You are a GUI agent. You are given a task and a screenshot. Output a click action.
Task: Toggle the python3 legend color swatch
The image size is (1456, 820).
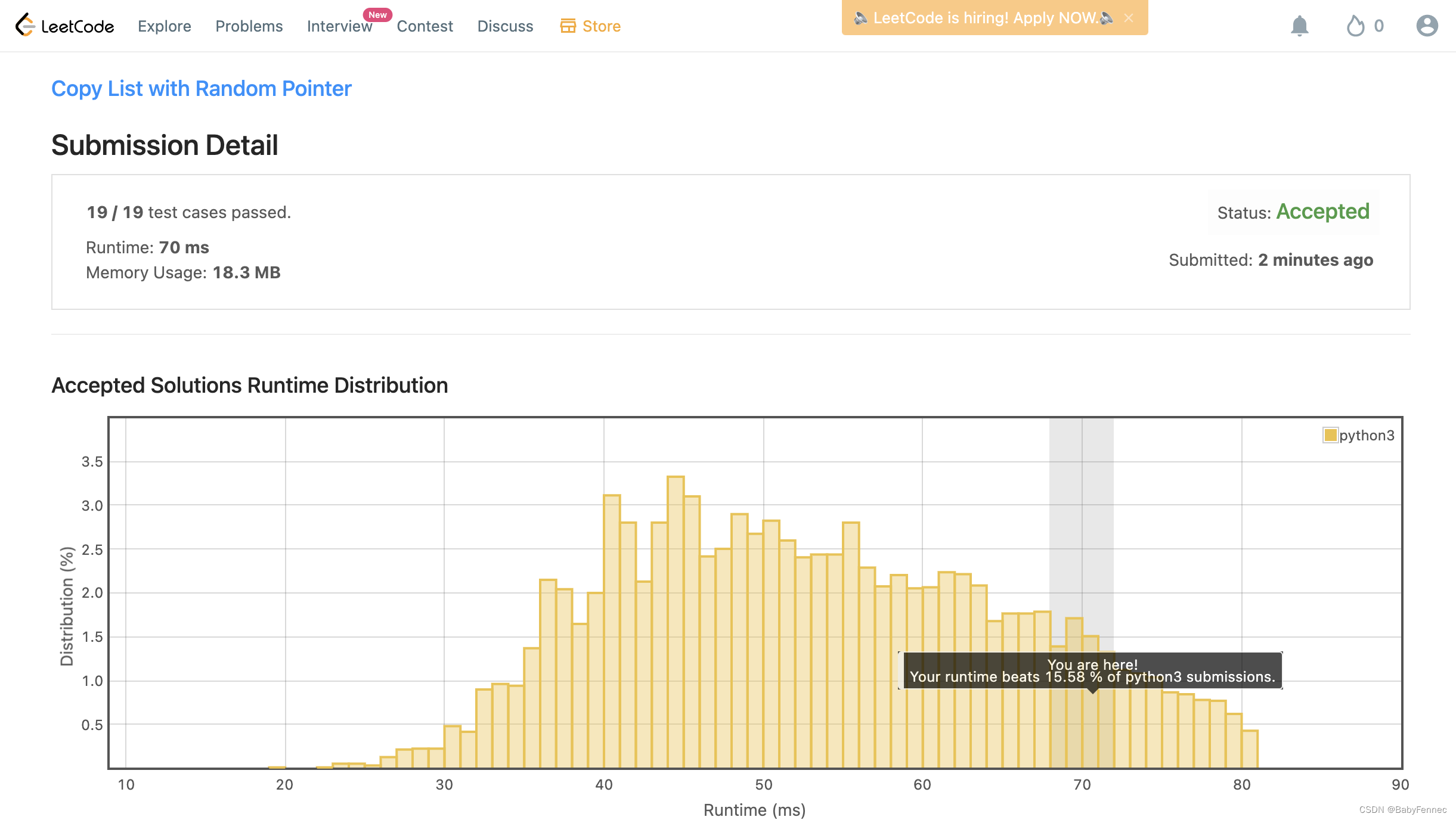coord(1330,435)
